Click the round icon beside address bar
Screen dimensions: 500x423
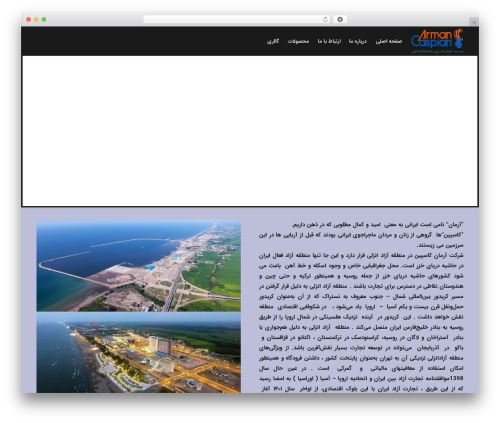pyautogui.click(x=340, y=19)
